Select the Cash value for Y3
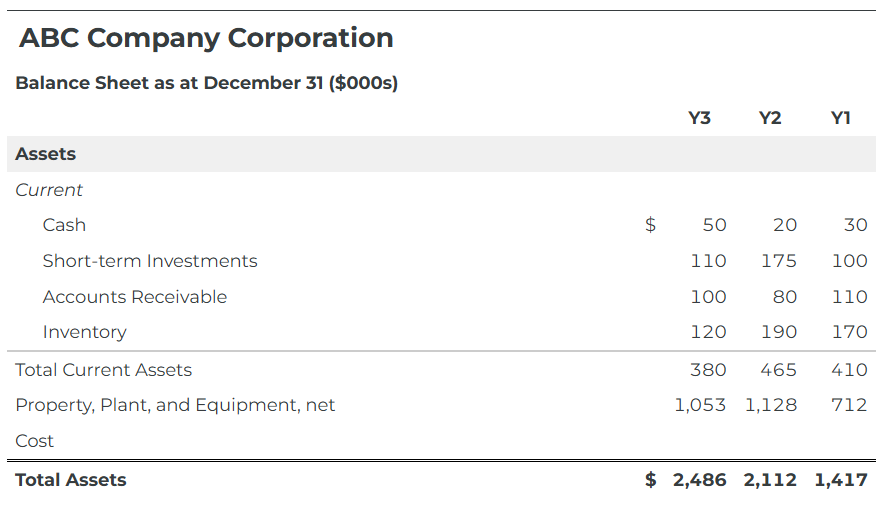Screen dimensions: 888x507 [x=714, y=225]
